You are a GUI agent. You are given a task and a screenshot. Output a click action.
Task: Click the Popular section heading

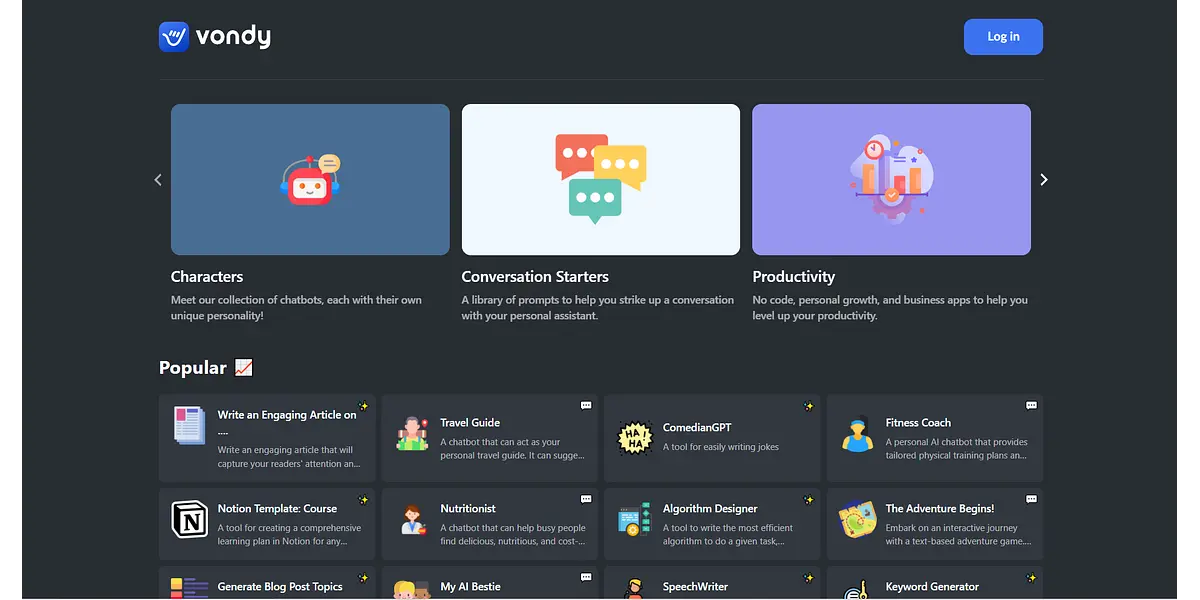coord(193,368)
